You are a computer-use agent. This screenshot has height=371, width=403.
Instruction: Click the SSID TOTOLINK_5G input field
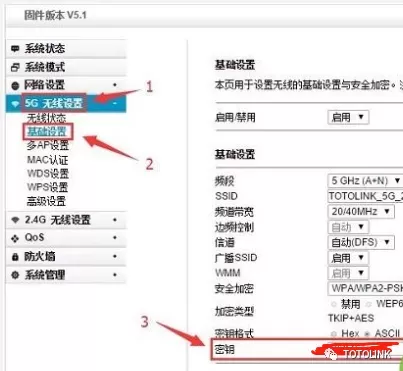click(x=365, y=196)
